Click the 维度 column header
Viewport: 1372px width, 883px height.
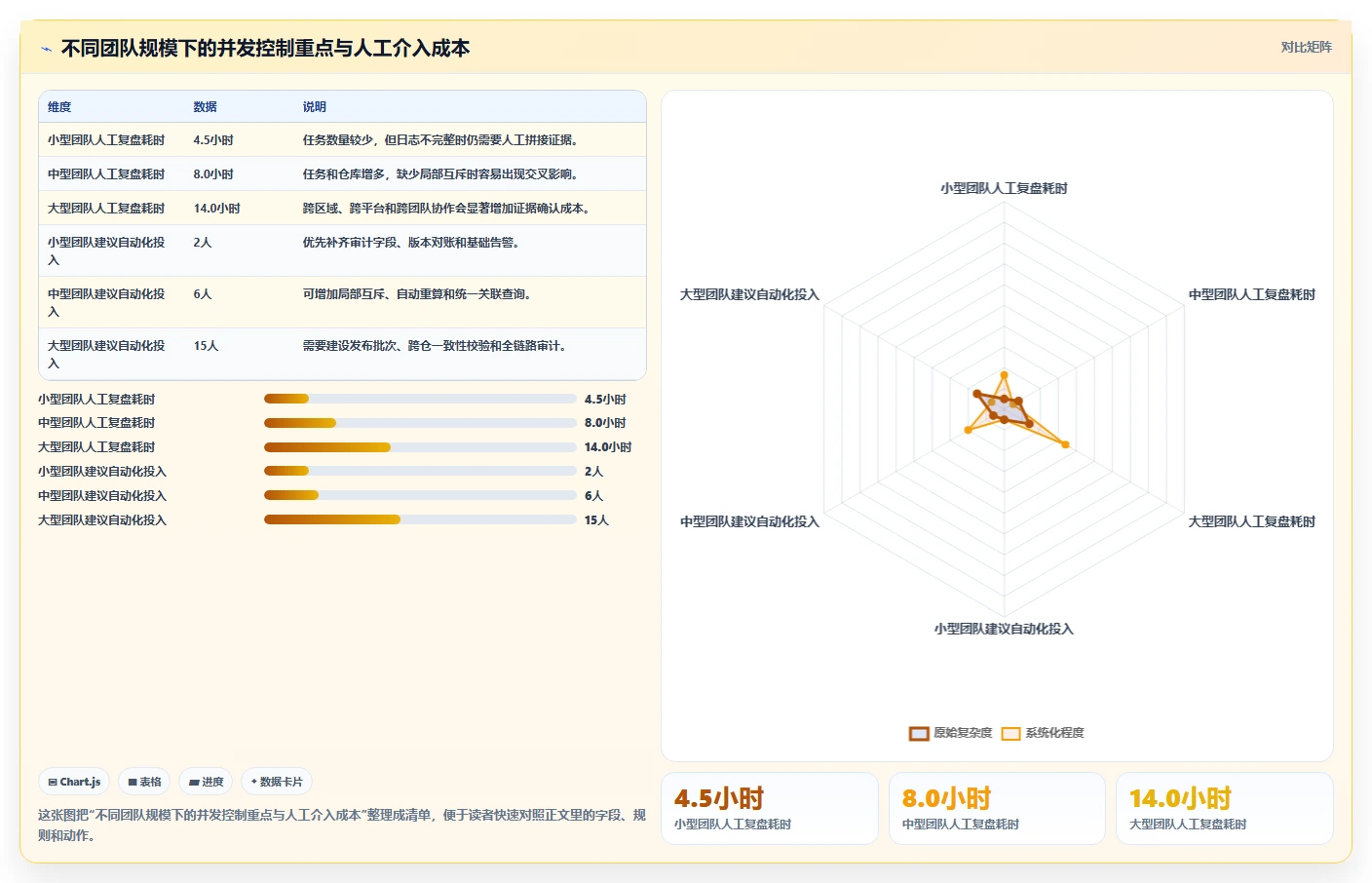[x=59, y=107]
